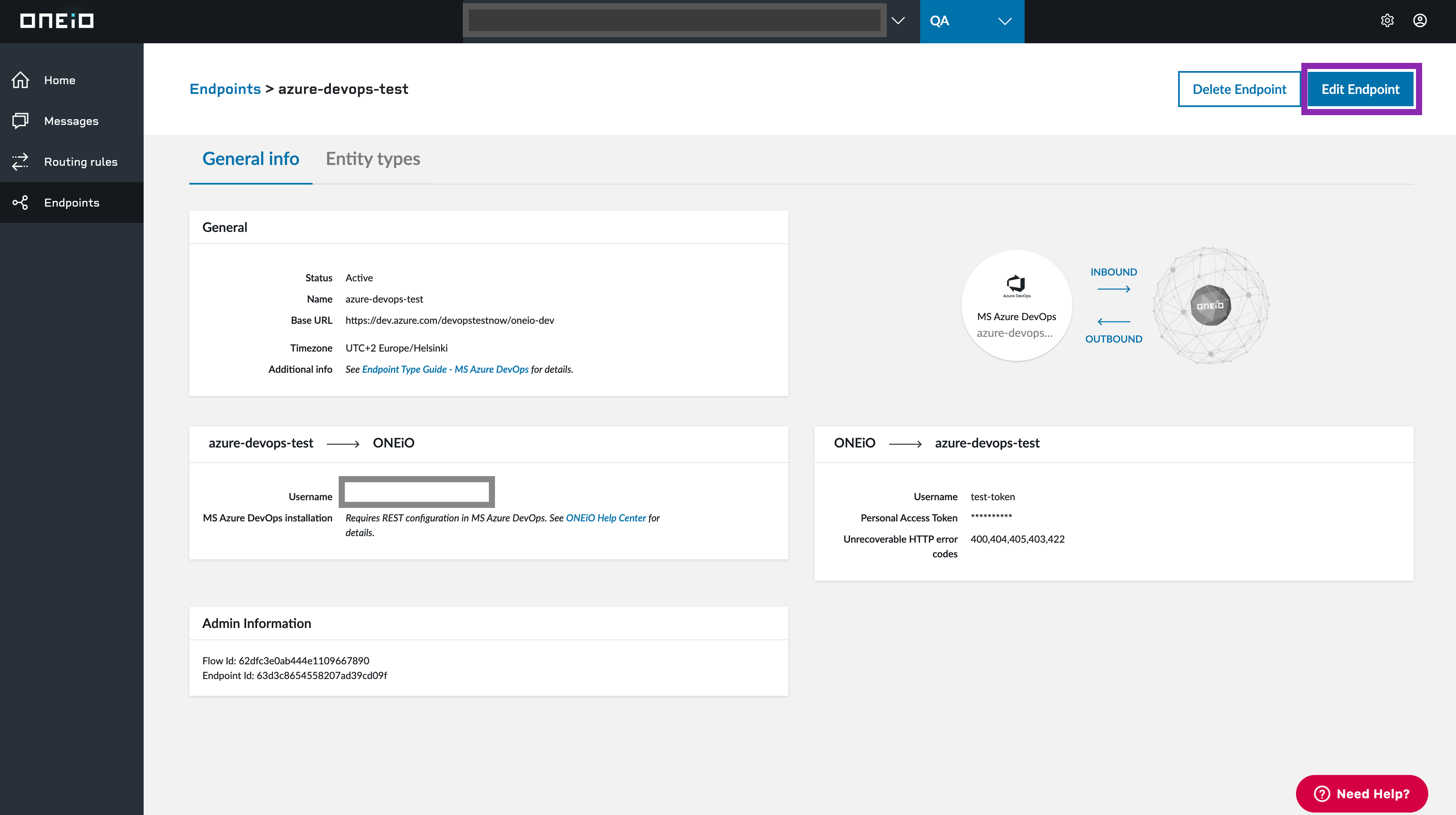Open Endpoint Type Guide - MS Azure DevOps link
The width and height of the screenshot is (1456, 815).
click(445, 370)
